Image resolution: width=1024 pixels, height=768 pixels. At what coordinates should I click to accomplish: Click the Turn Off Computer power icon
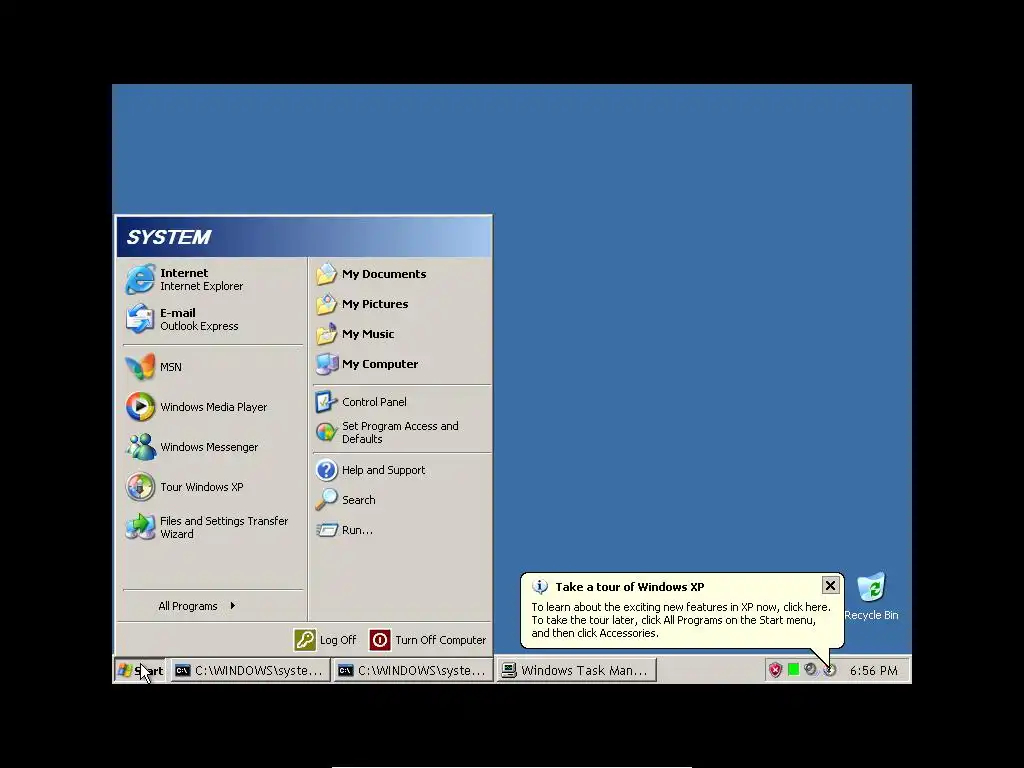[380, 640]
